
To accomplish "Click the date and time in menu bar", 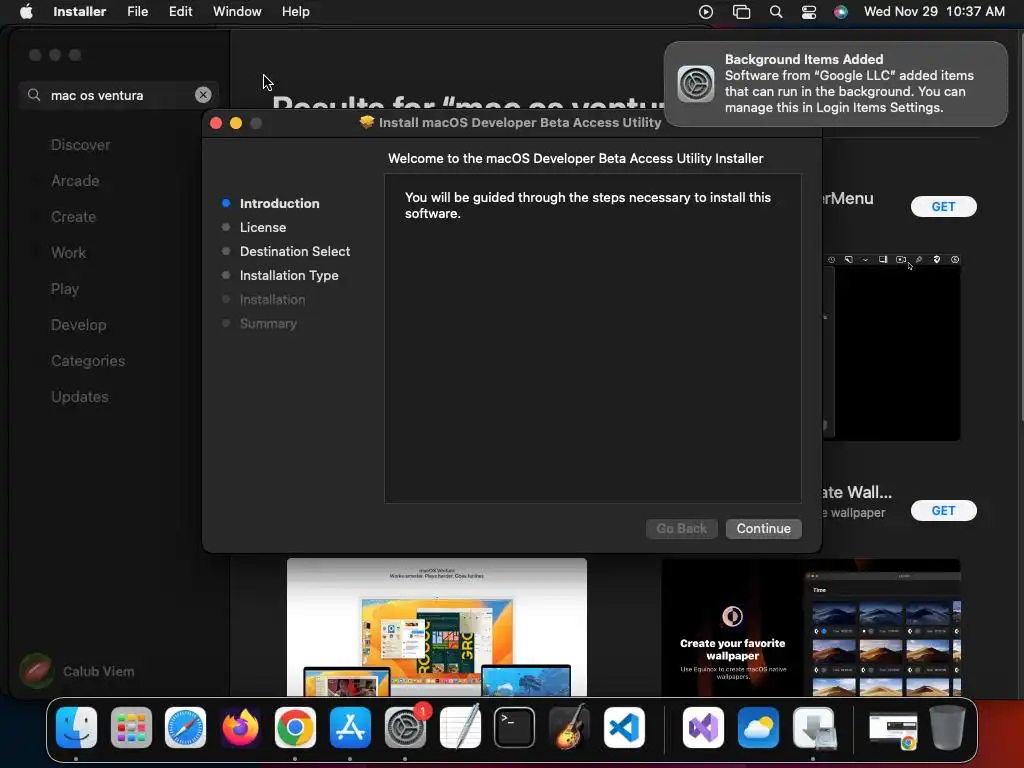I will point(934,12).
